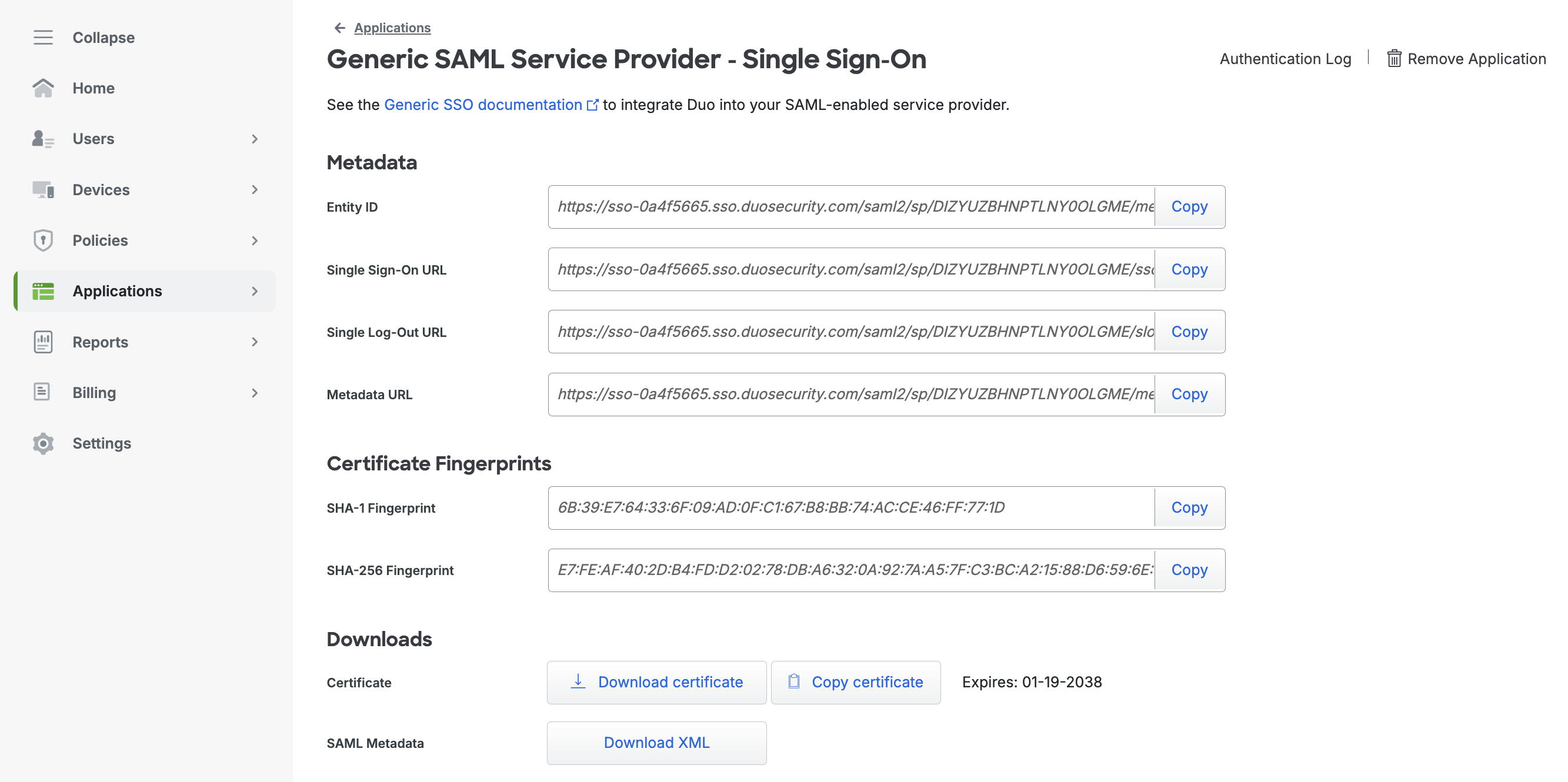Screen dimensions: 1568x782
Task: Click the trash icon for Remove Application
Action: click(x=1394, y=58)
